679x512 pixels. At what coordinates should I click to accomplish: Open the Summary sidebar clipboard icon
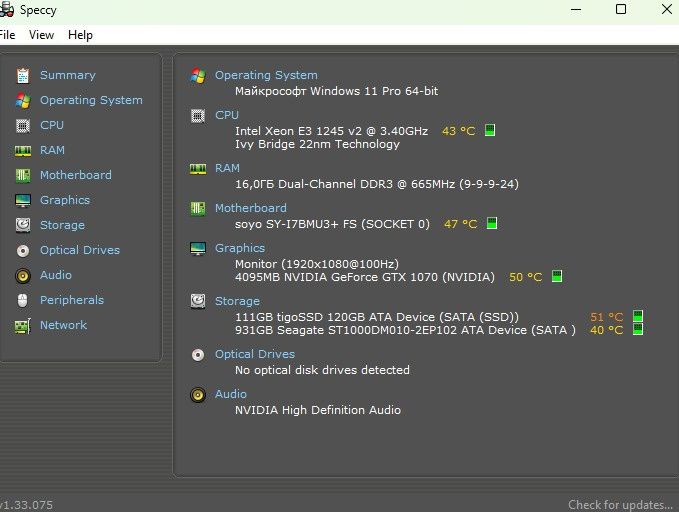[x=23, y=76]
